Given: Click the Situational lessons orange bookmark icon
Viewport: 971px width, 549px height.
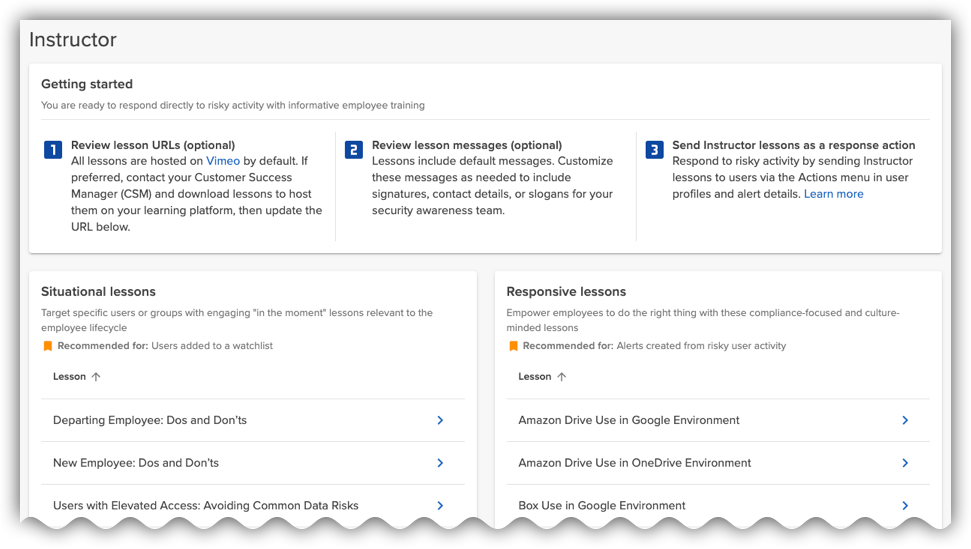Looking at the screenshot, I should [47, 346].
